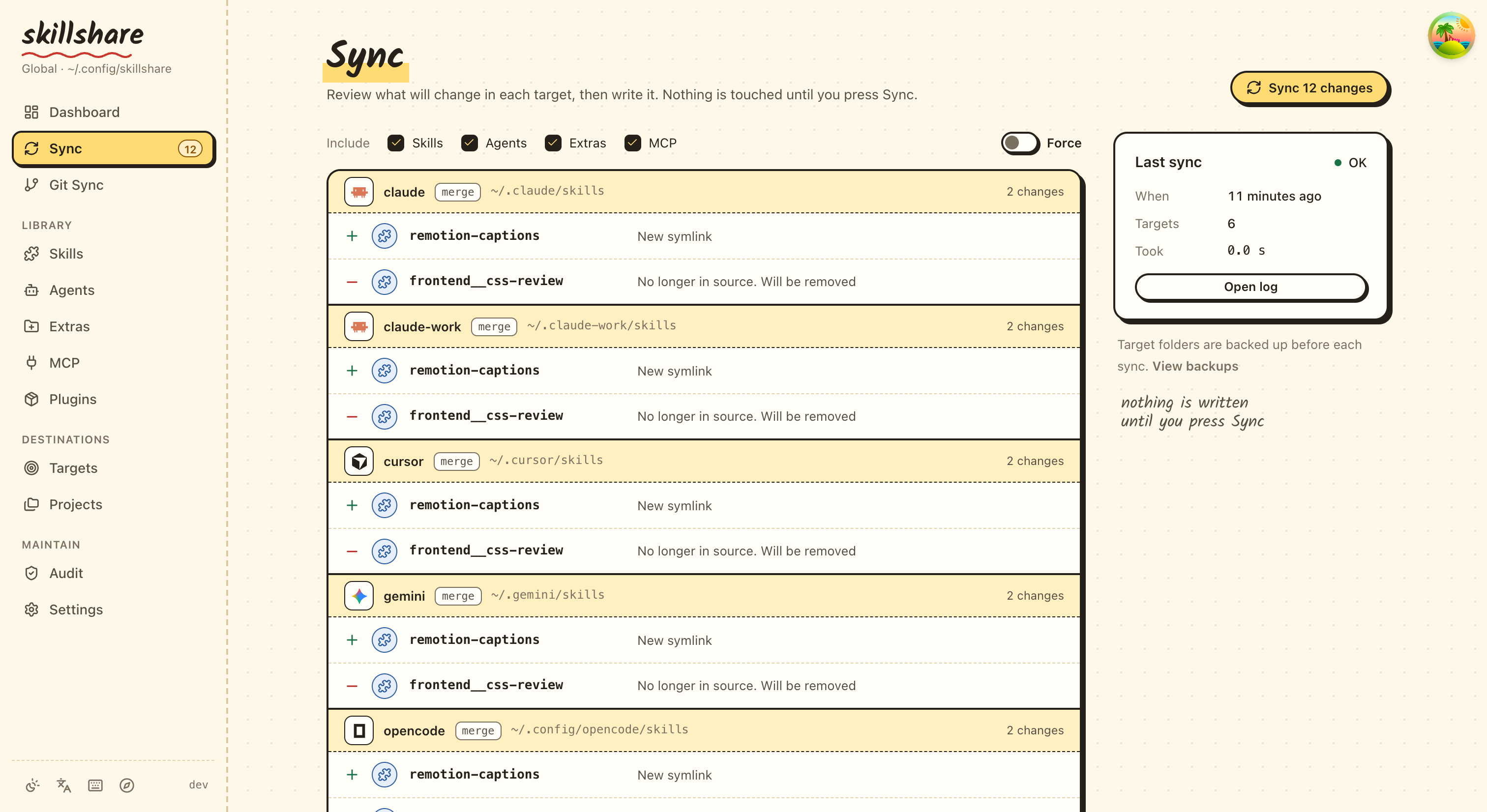Click the claude-work target icon
Image resolution: width=1487 pixels, height=812 pixels.
coord(358,326)
